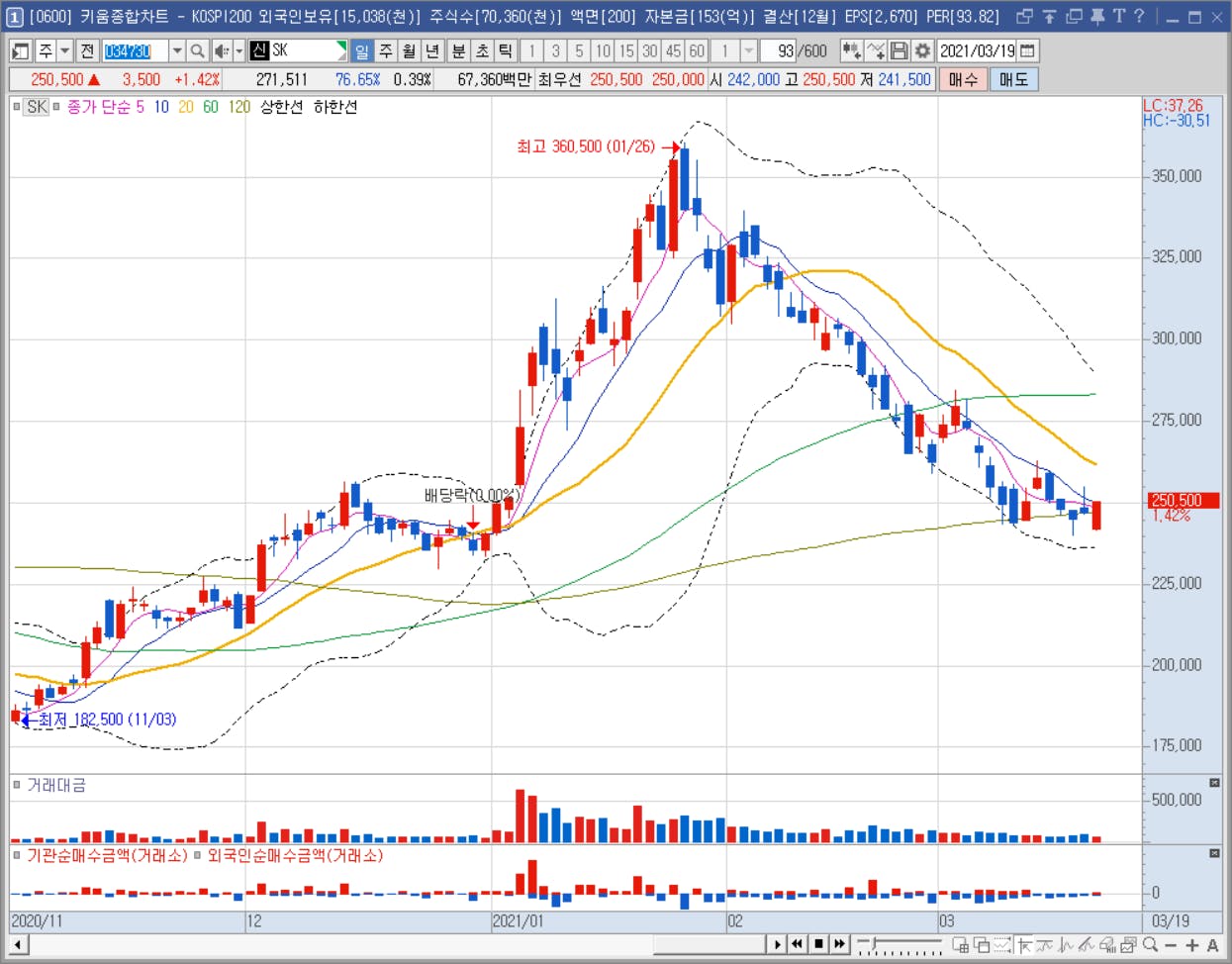The image size is (1232, 964).
Task: Click the overlapping windows chart icon
Action: pos(982,944)
